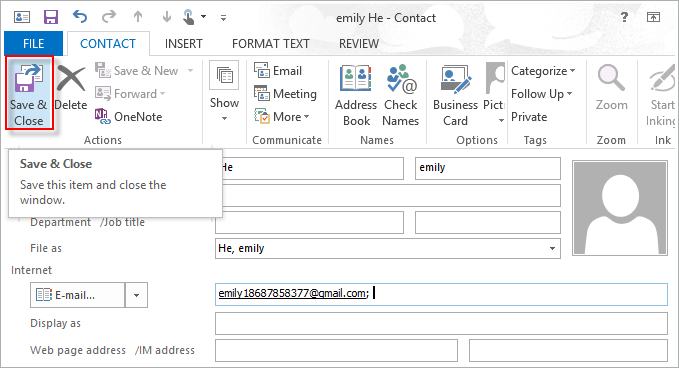The image size is (679, 368).
Task: Switch to the CONTACT tab
Action: tap(108, 44)
